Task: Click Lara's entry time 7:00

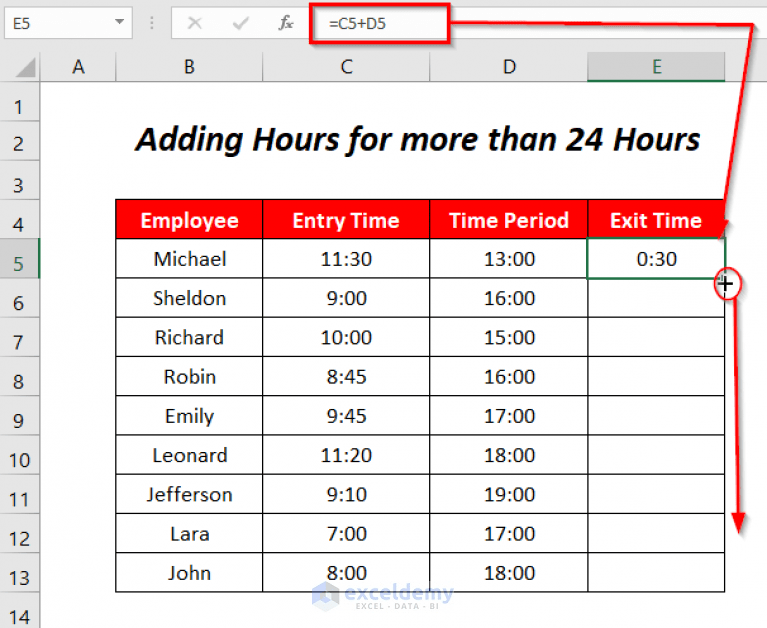Action: click(346, 534)
